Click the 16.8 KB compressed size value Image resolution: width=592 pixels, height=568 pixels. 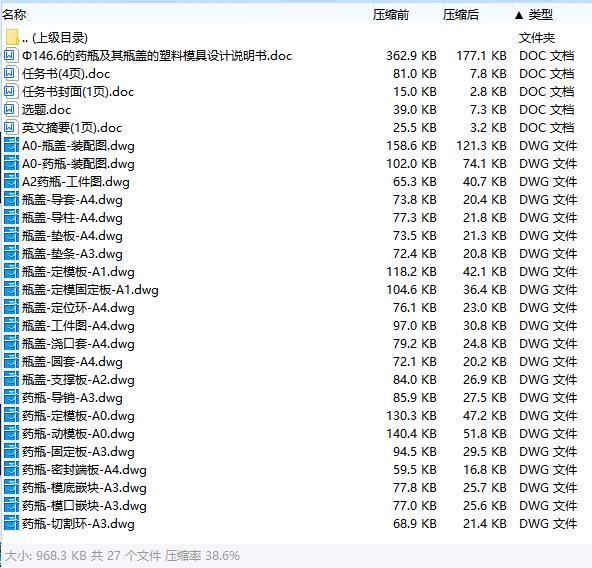[485, 470]
